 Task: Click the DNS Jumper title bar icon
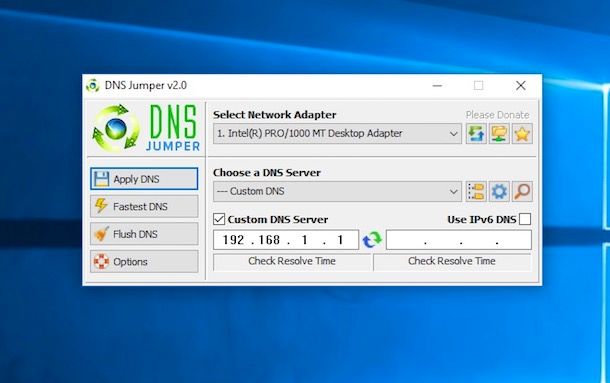pyautogui.click(x=93, y=85)
